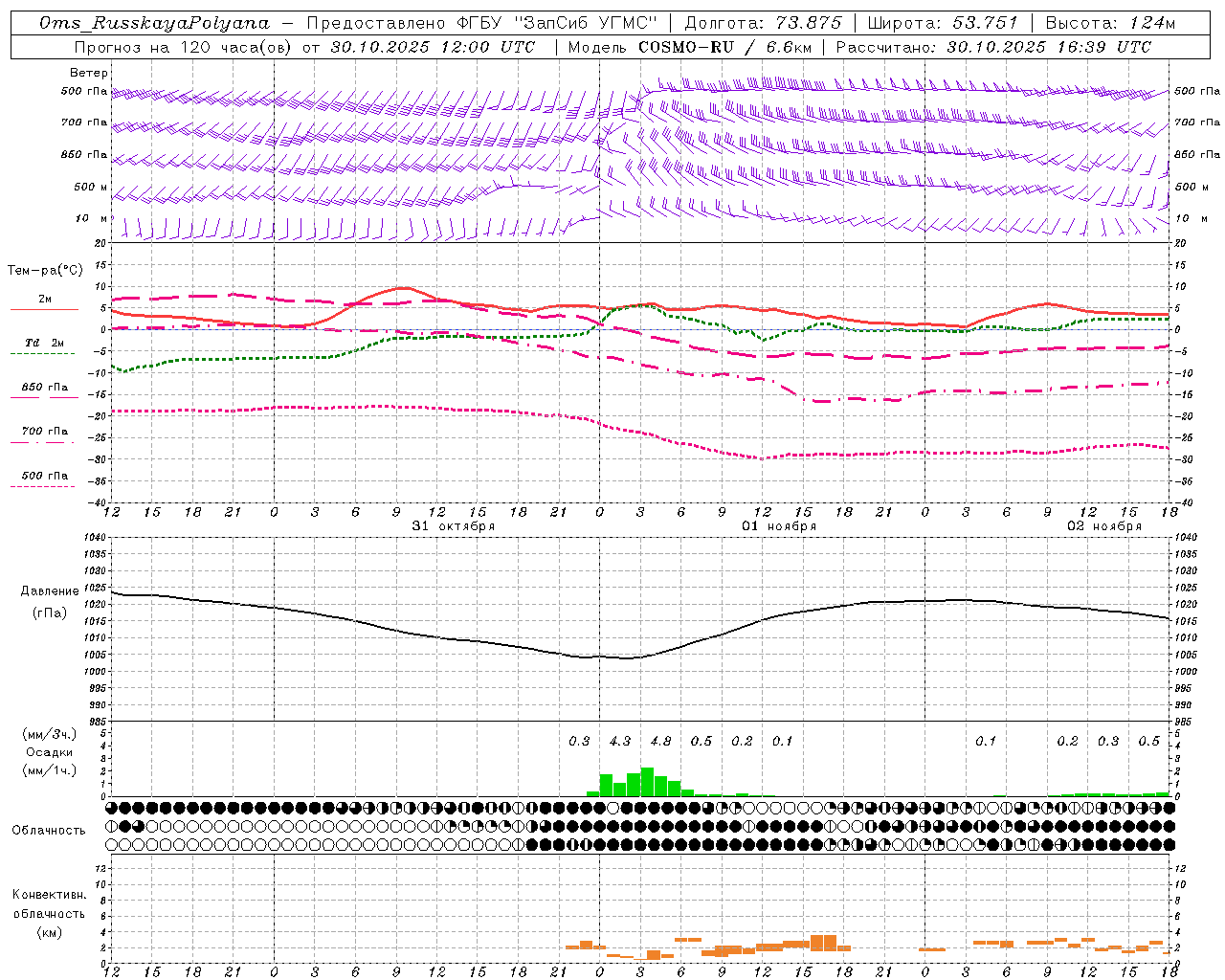This screenshot has width=1225, height=980.
Task: Click the Давление pressure panel label
Action: coord(50,591)
